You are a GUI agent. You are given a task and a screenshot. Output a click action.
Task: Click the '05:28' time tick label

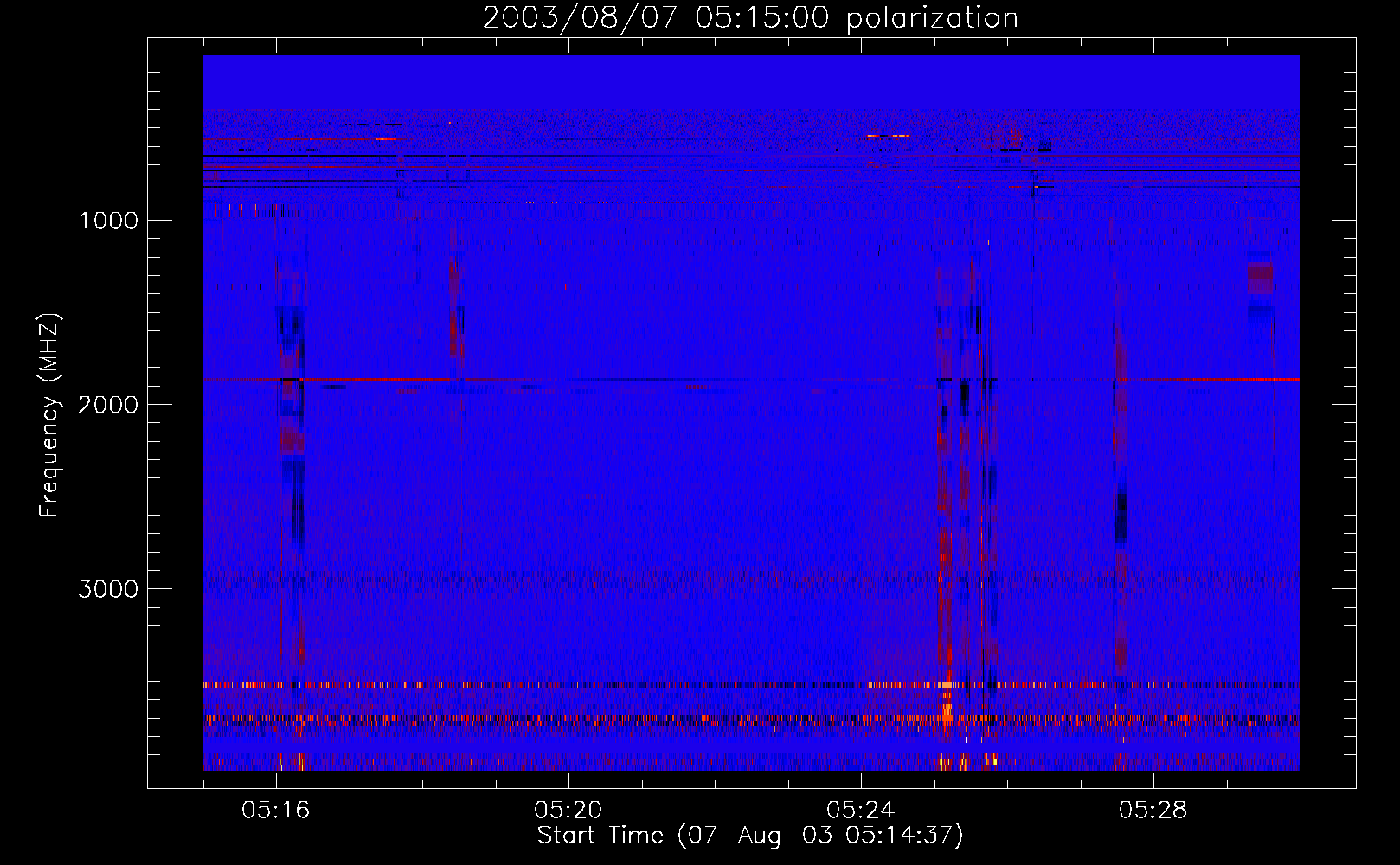(x=1153, y=811)
